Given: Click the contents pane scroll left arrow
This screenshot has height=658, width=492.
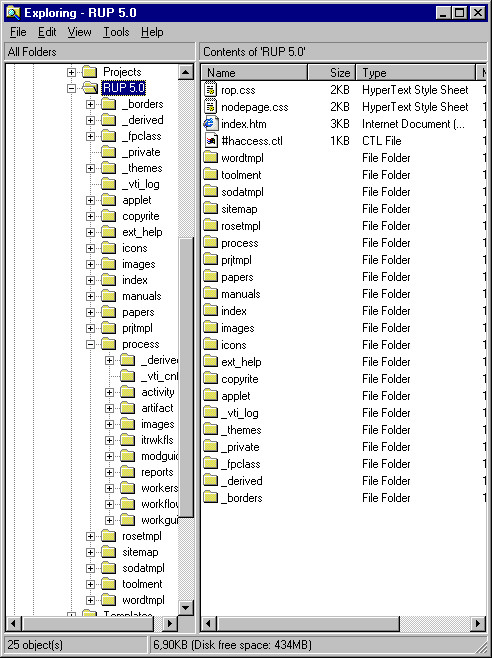Looking at the screenshot, I should pyautogui.click(x=209, y=624).
